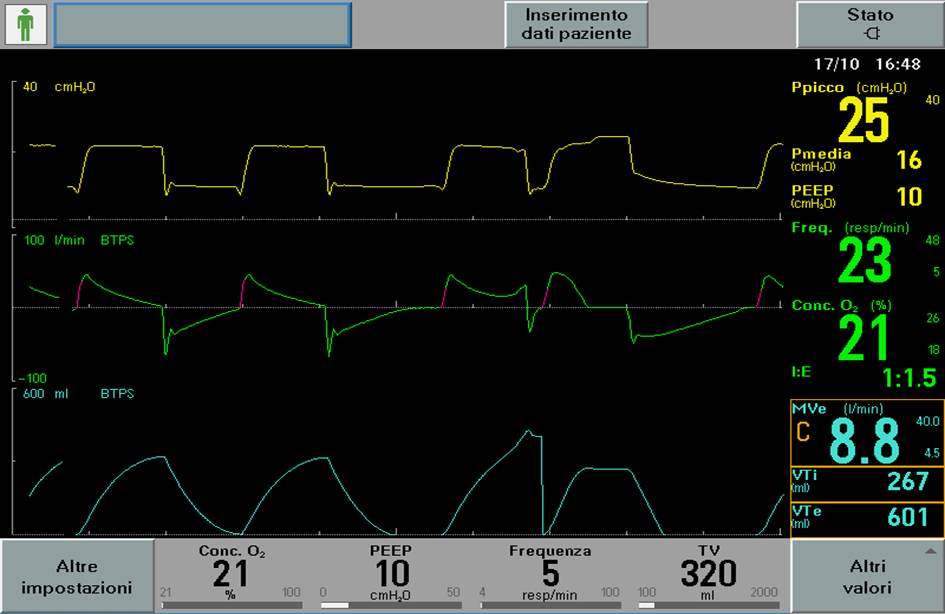Screen dimensions: 945x614
Task: Click the green patient figure icon
Action: [25, 25]
